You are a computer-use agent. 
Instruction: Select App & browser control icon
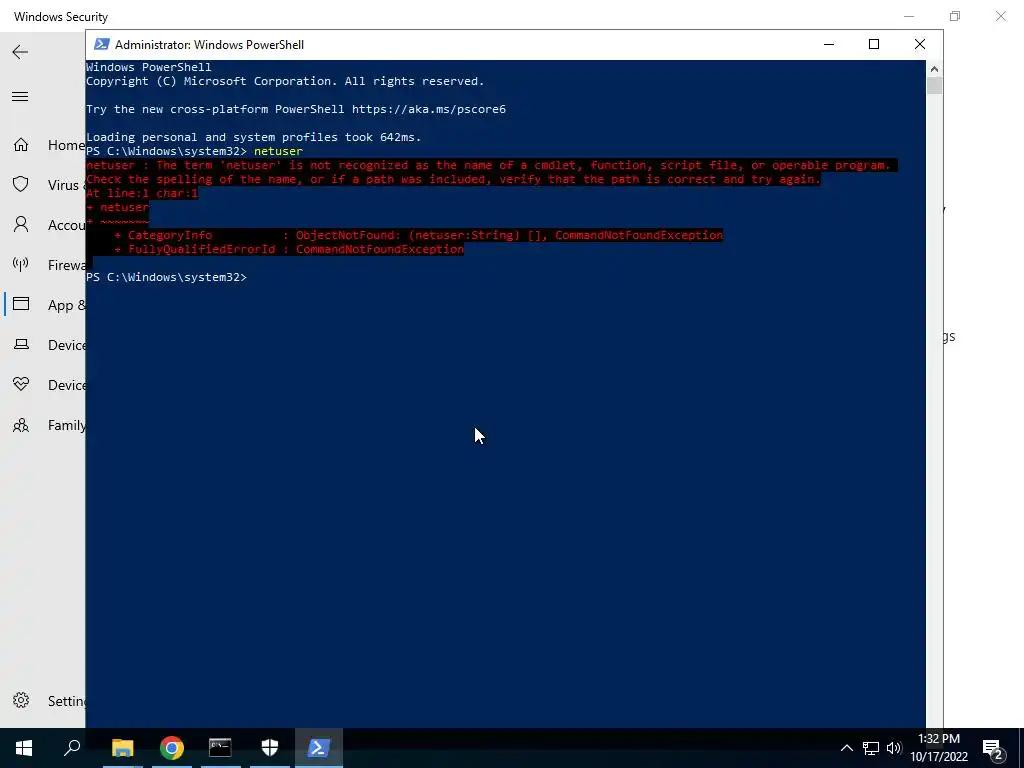click(21, 304)
